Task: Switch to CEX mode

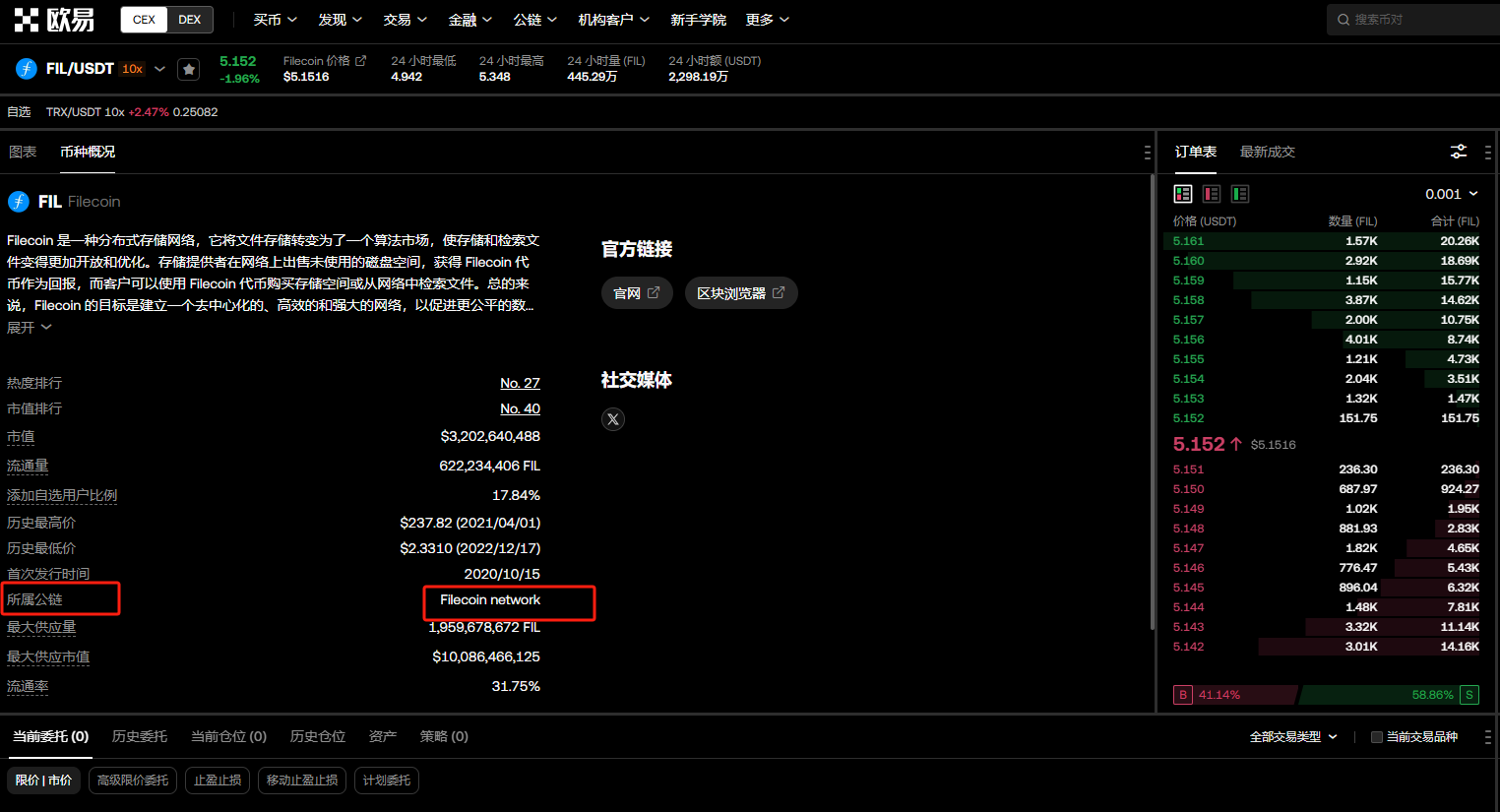Action: pyautogui.click(x=144, y=20)
